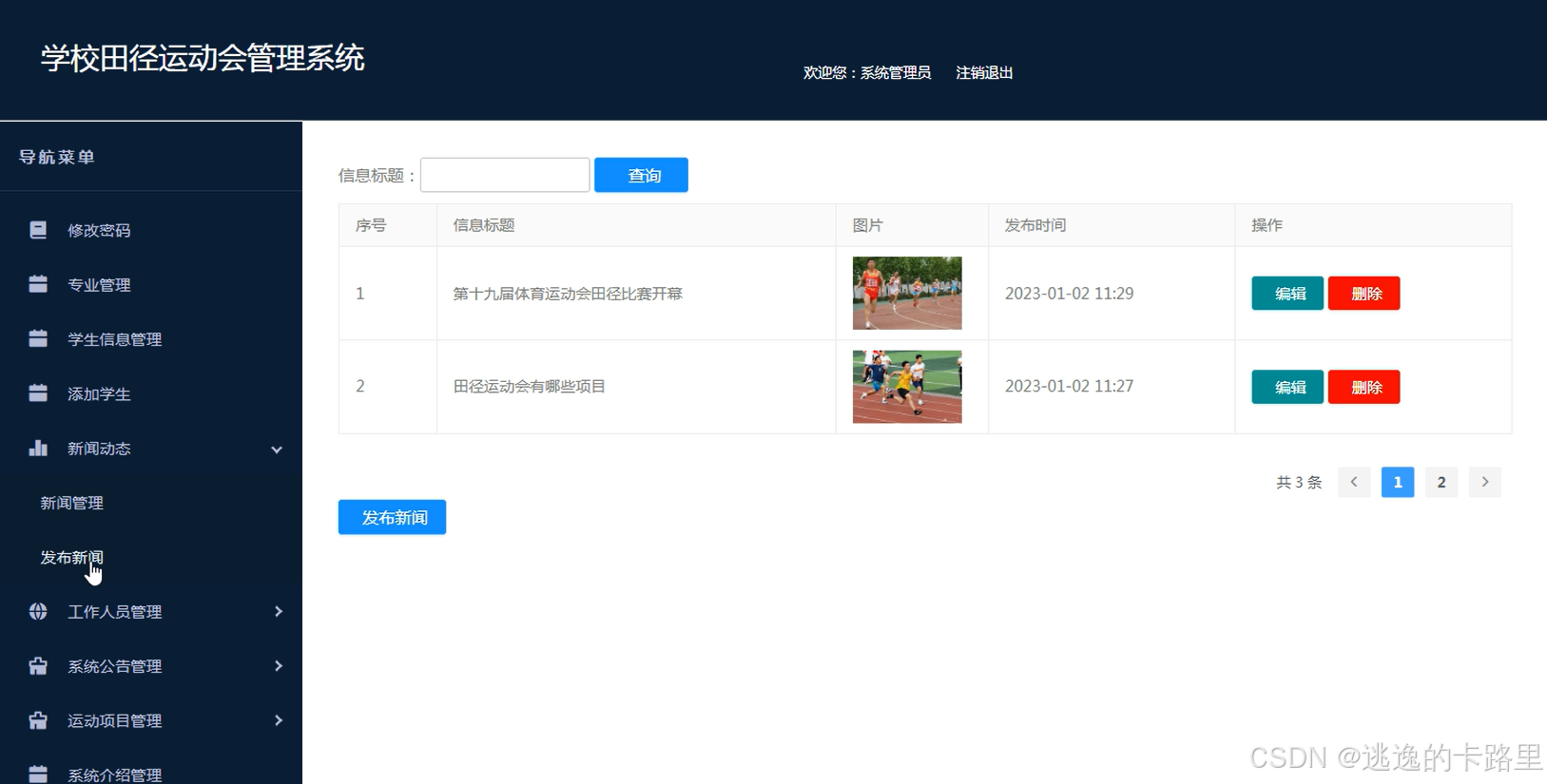Screen dimensions: 1547x784
Task: Click the 系统公告管理 icon
Action: 38,666
